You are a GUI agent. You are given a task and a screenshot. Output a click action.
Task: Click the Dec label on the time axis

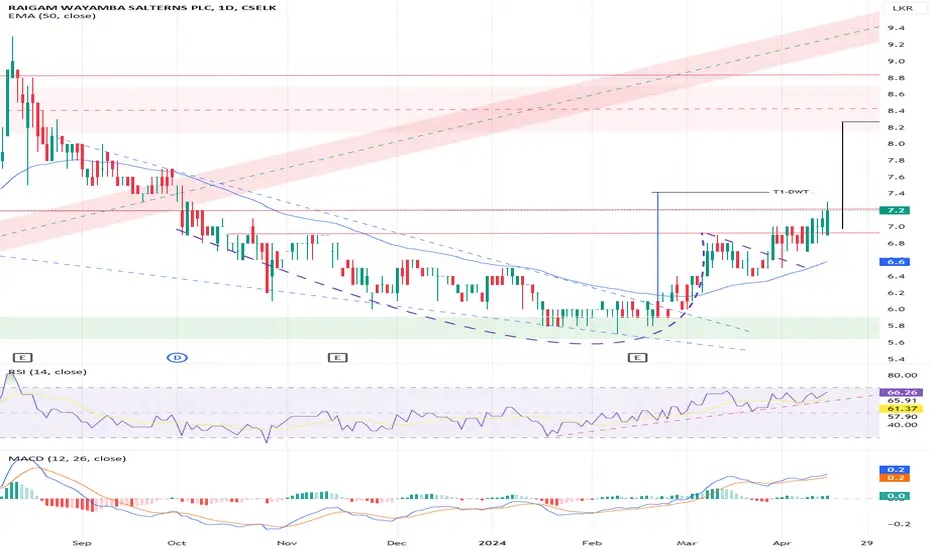click(x=396, y=543)
